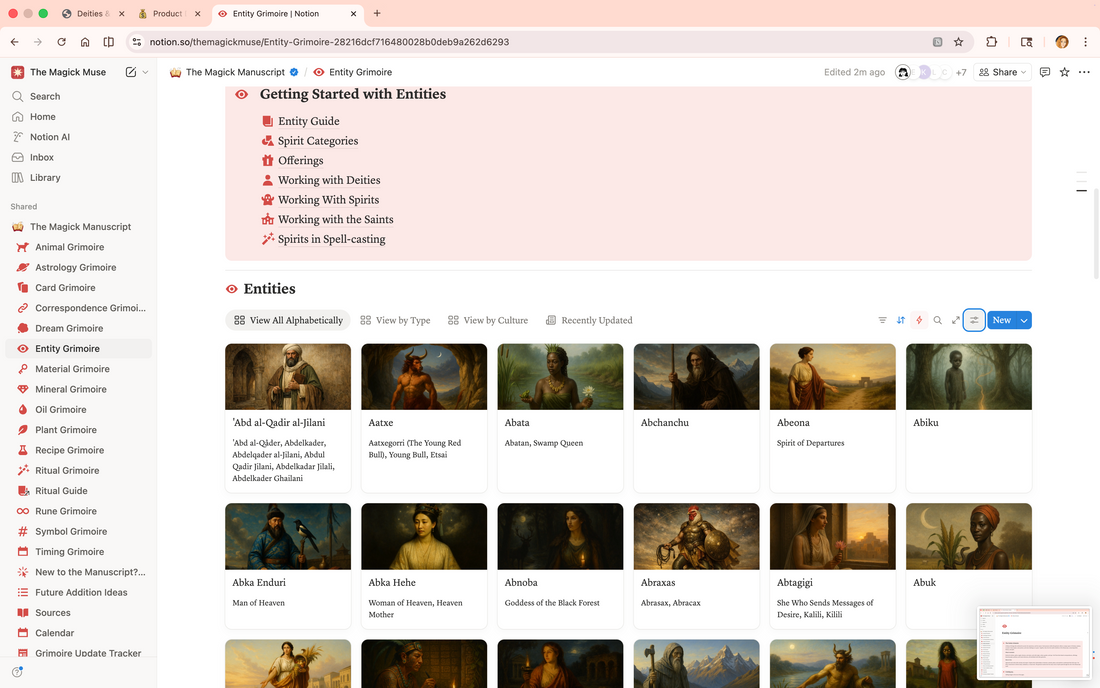Search the Entities database with magnifier icon
Viewport: 1100px width, 688px height.
937,321
